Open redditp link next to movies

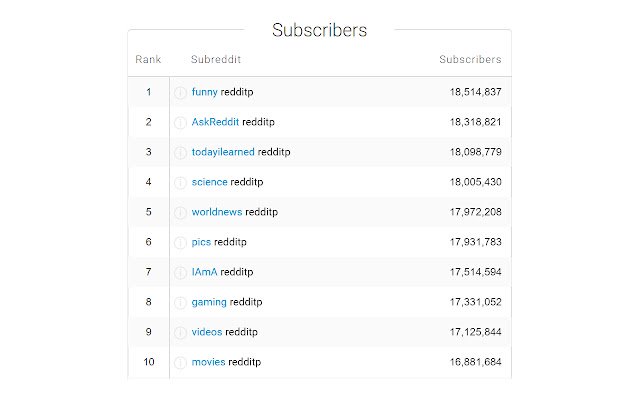point(244,362)
